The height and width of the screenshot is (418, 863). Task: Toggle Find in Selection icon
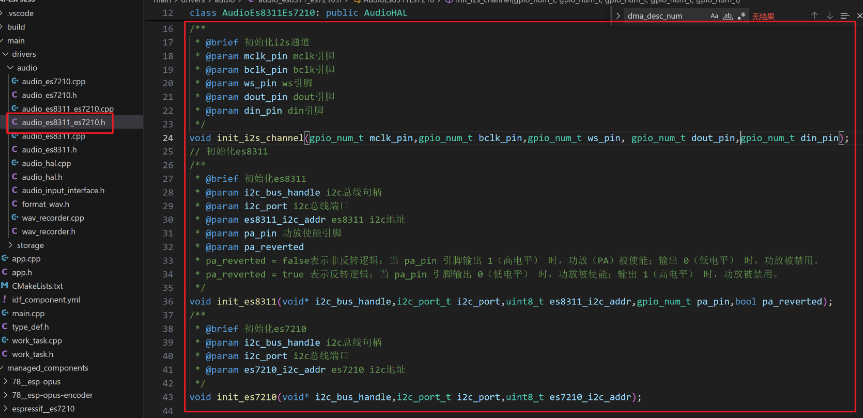[x=844, y=16]
